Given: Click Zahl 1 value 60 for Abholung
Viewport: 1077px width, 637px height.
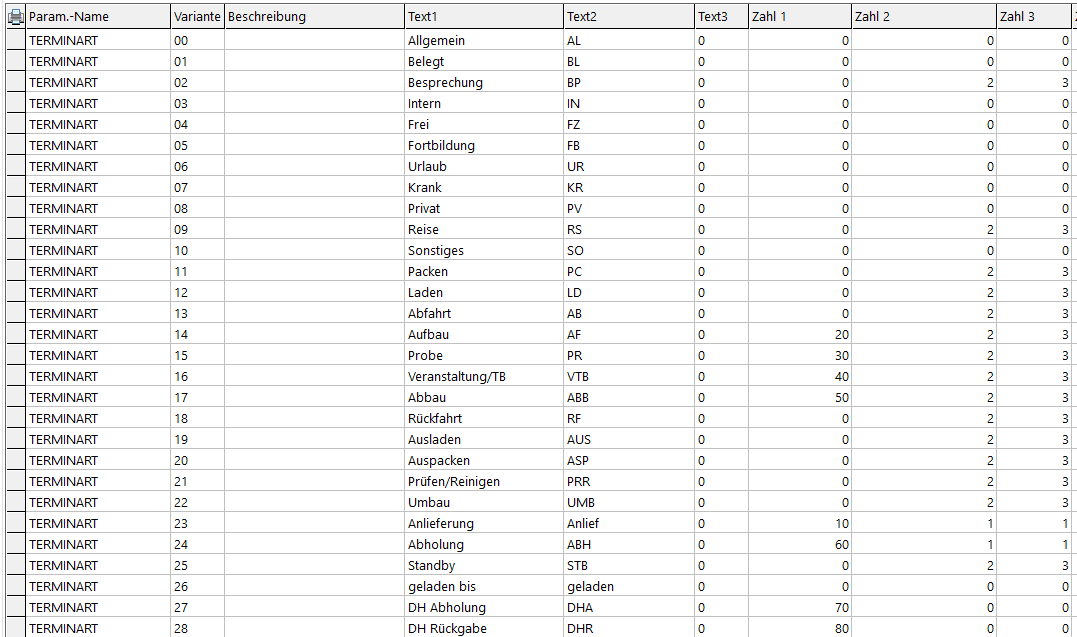Looking at the screenshot, I should 800,545.
